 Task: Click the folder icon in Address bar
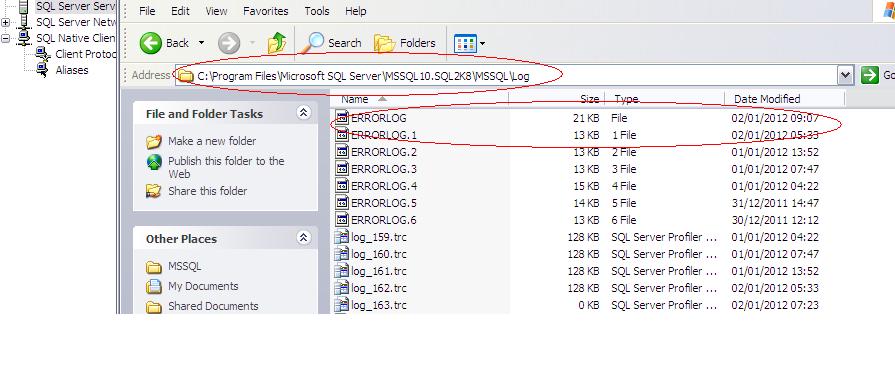tap(186, 76)
